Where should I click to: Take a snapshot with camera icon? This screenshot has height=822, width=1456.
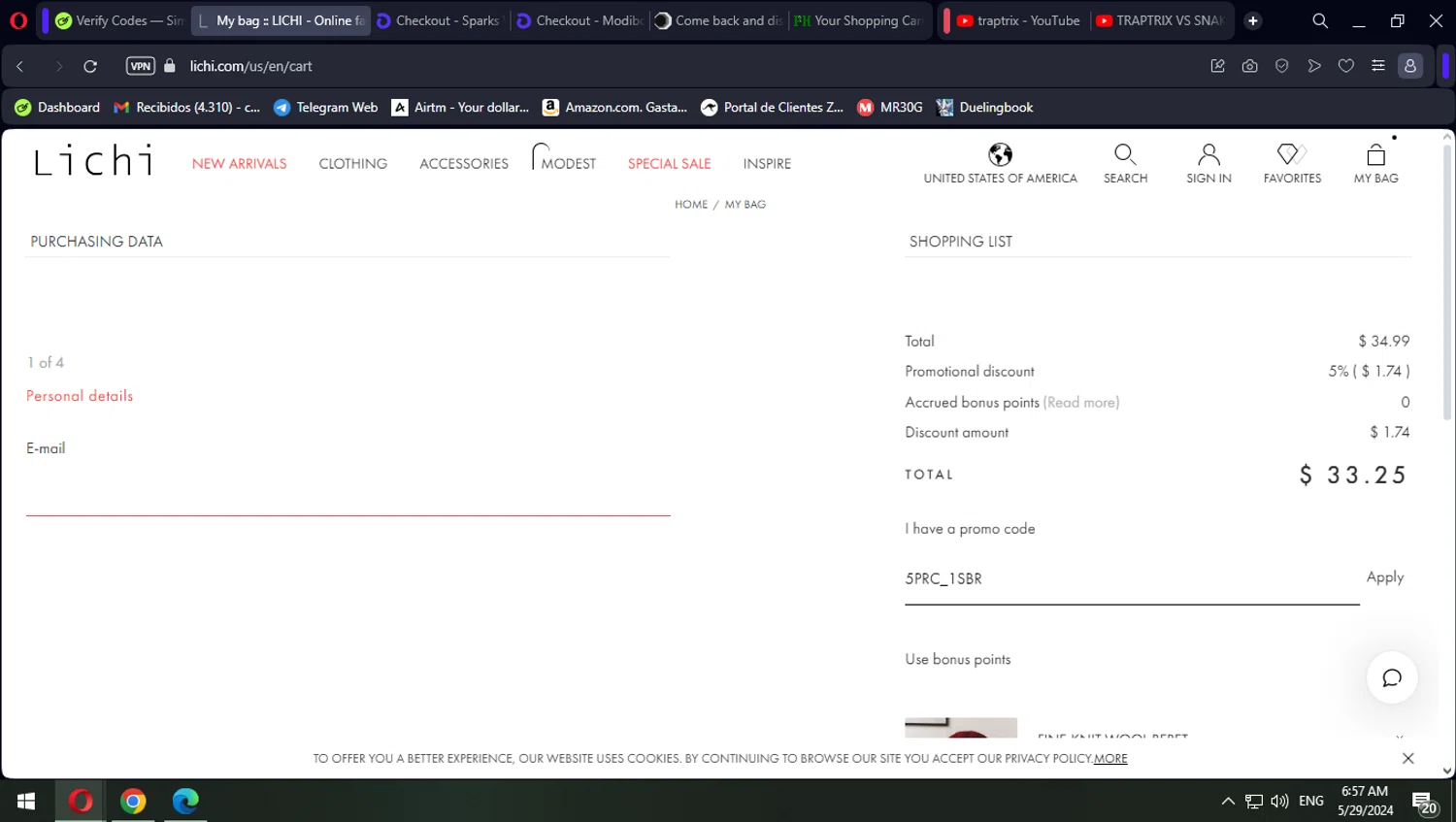tap(1249, 66)
